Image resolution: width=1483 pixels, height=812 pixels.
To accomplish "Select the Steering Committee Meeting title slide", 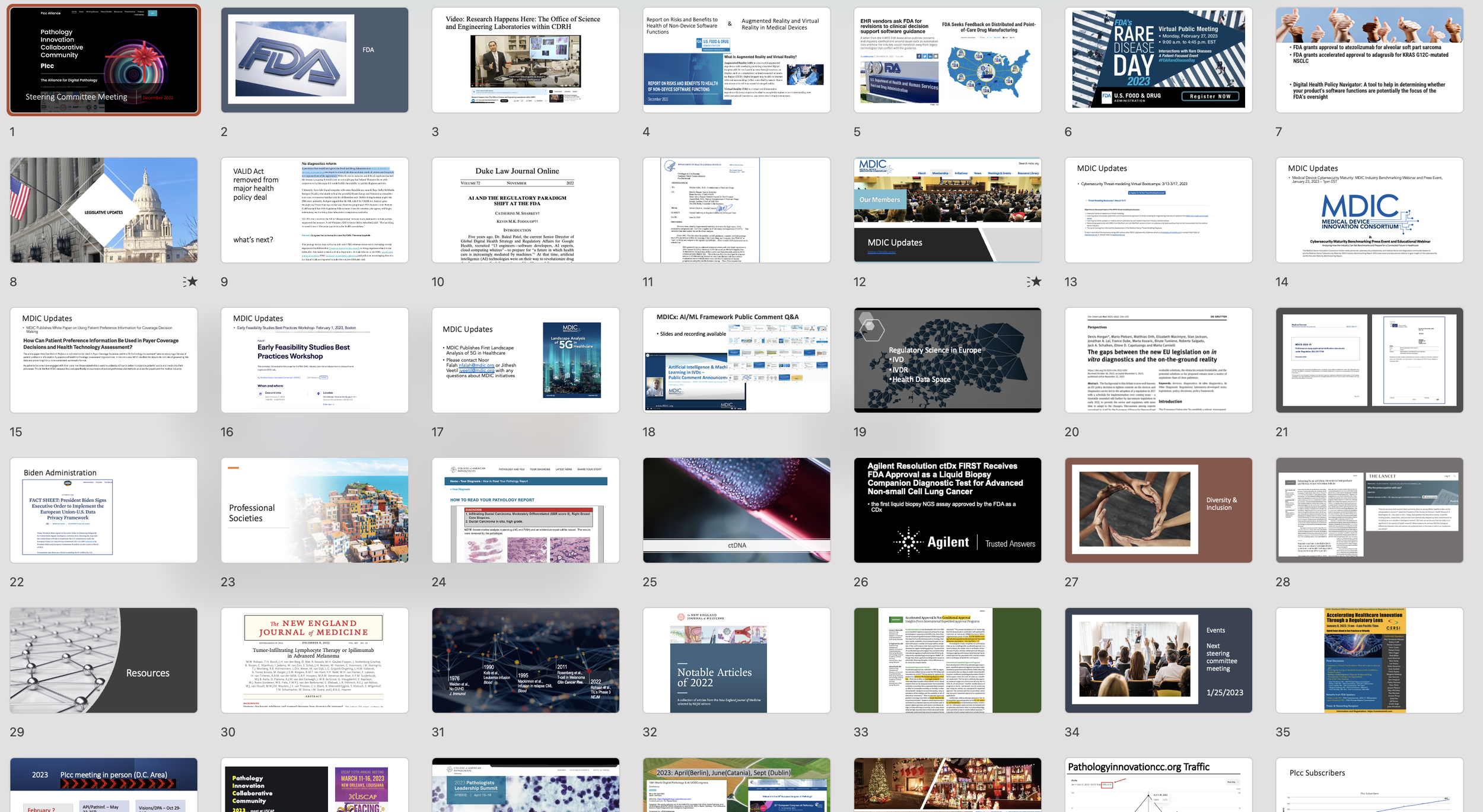I will 104,60.
